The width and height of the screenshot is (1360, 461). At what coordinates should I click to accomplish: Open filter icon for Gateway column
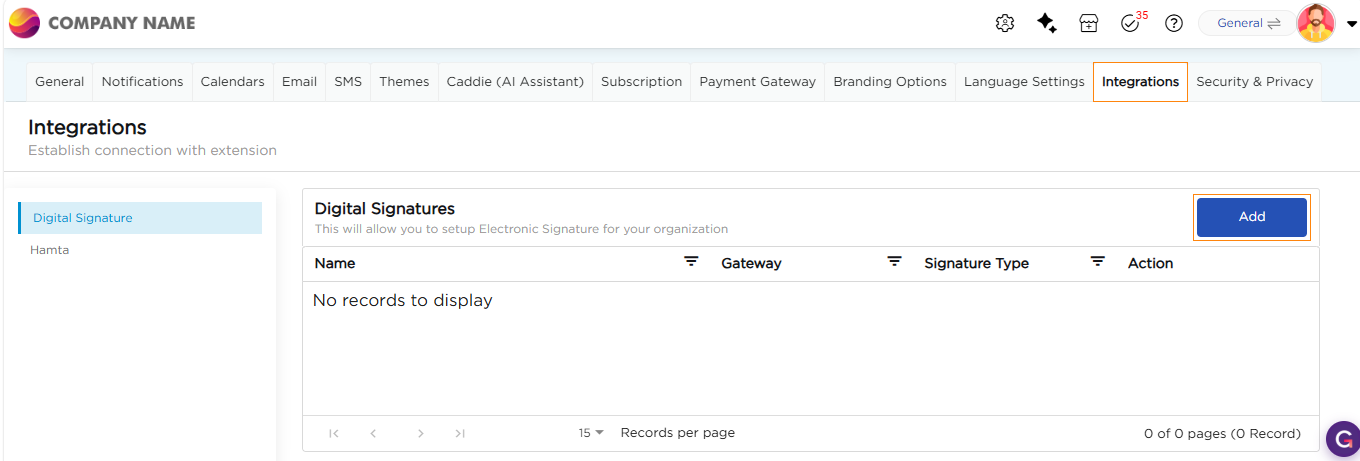894,262
